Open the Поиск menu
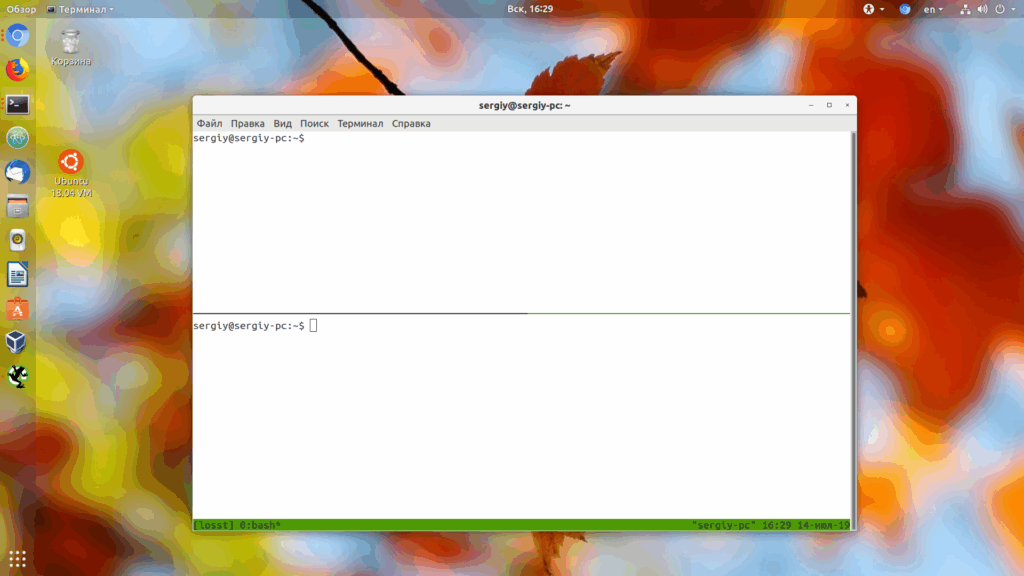 [314, 123]
